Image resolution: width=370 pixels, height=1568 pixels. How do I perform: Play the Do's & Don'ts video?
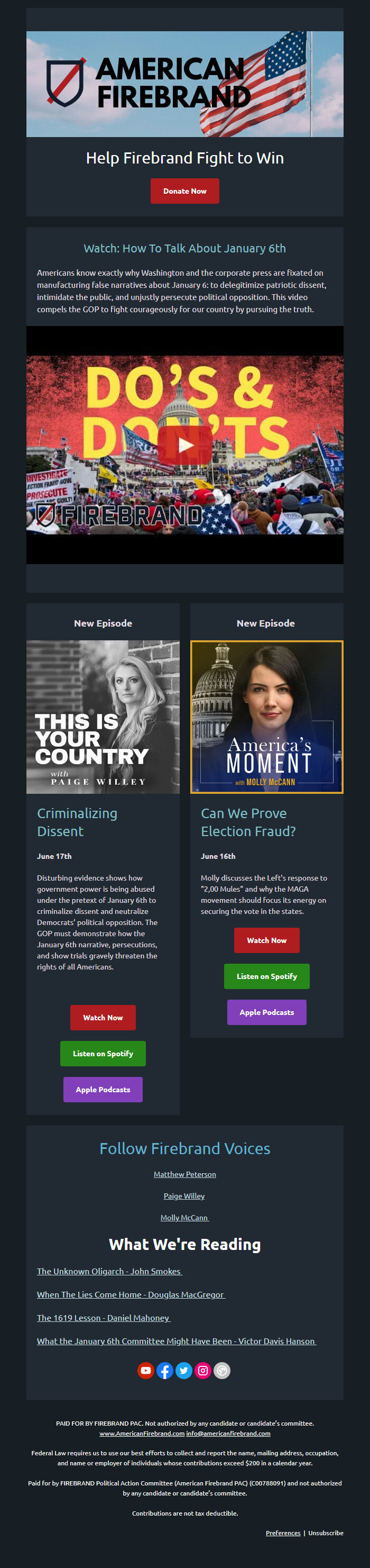(184, 445)
